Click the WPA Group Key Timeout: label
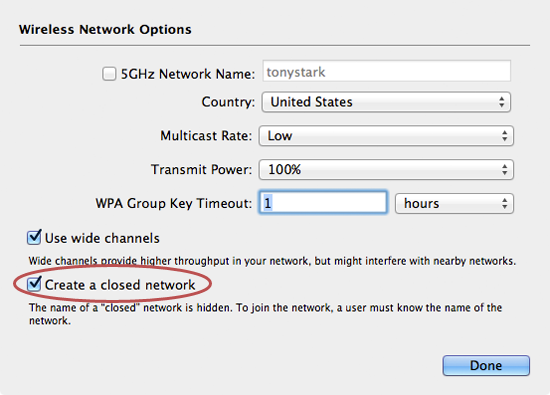Image resolution: width=550 pixels, height=395 pixels. tap(174, 203)
